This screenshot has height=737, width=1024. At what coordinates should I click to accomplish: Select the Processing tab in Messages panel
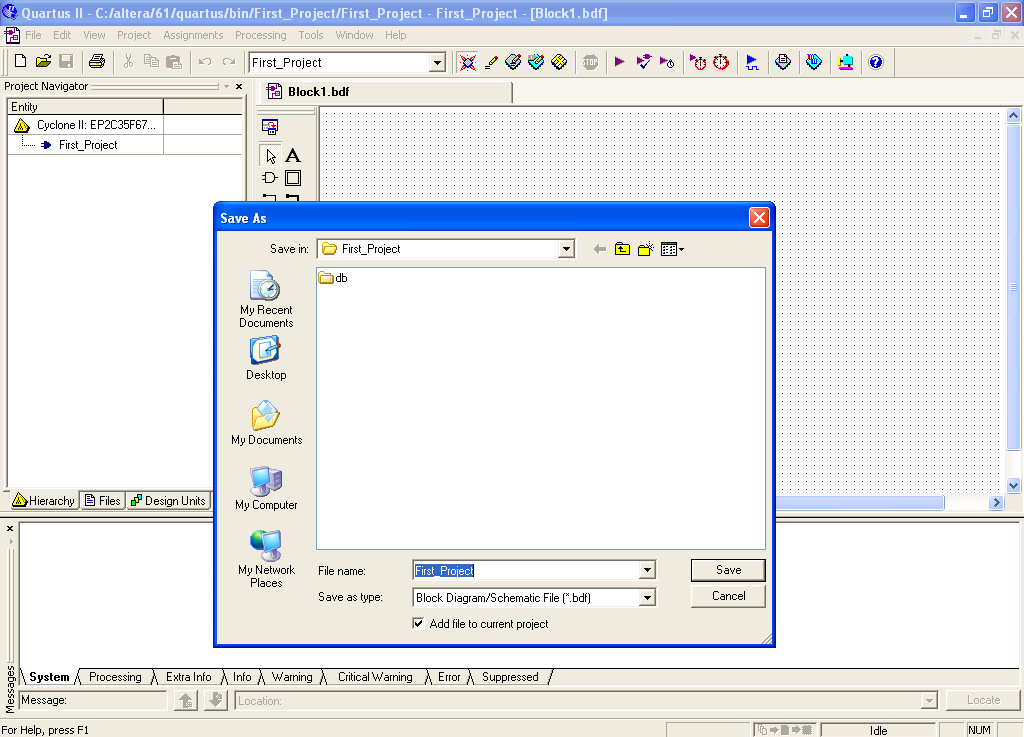115,677
